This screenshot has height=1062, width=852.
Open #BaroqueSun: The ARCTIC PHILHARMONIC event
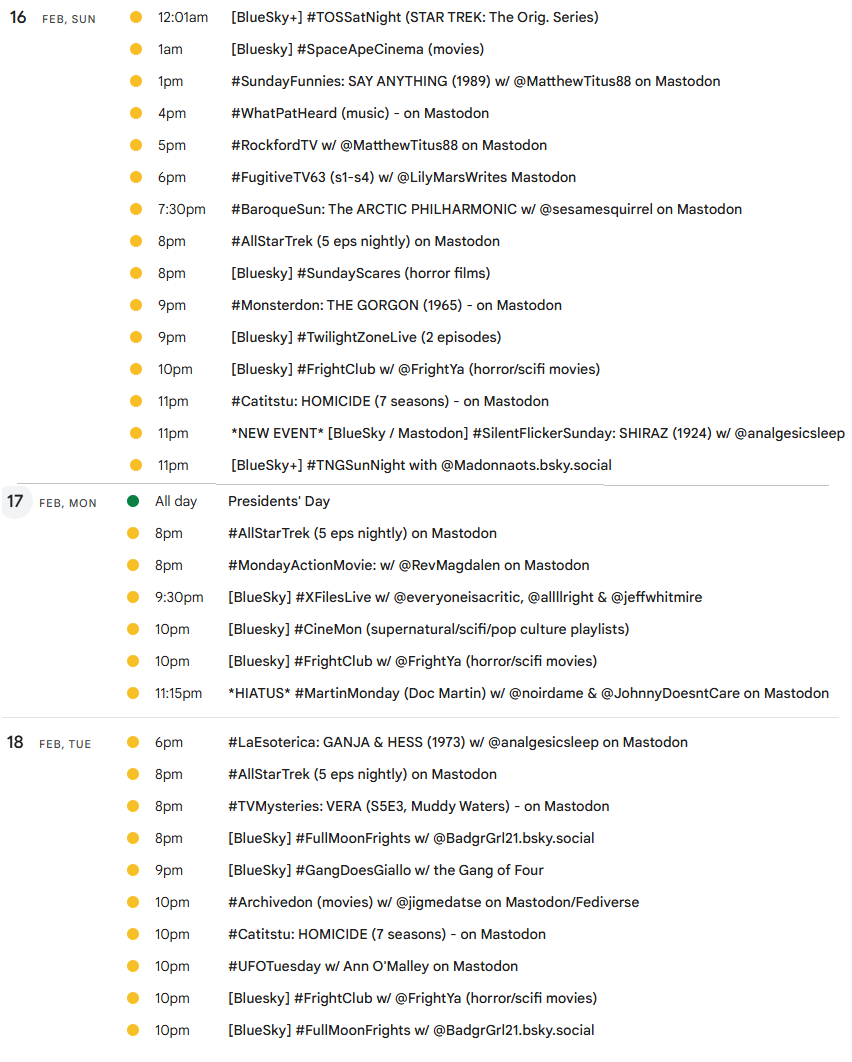point(486,209)
